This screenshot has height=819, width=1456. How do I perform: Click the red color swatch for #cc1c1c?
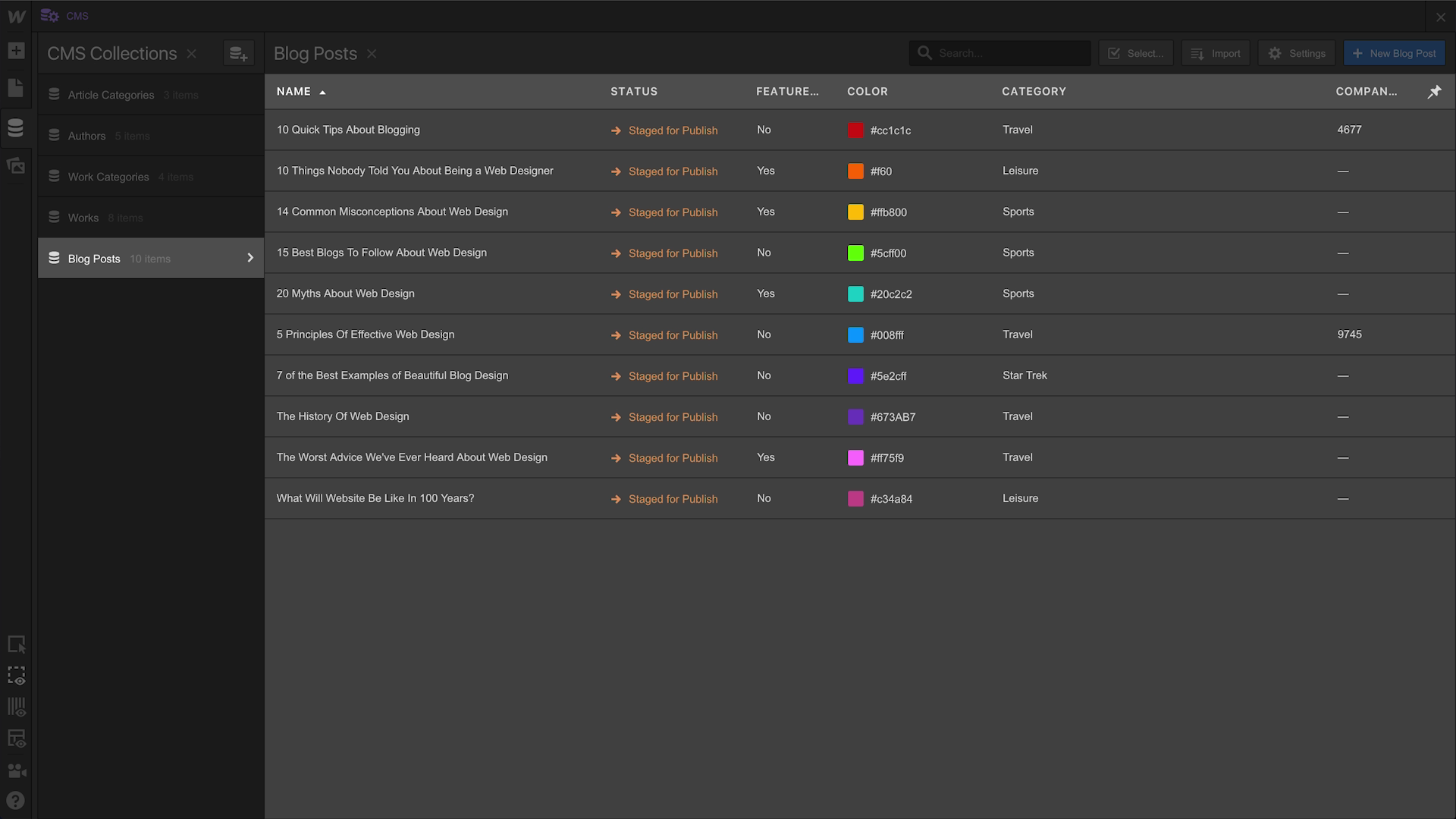[x=855, y=130]
